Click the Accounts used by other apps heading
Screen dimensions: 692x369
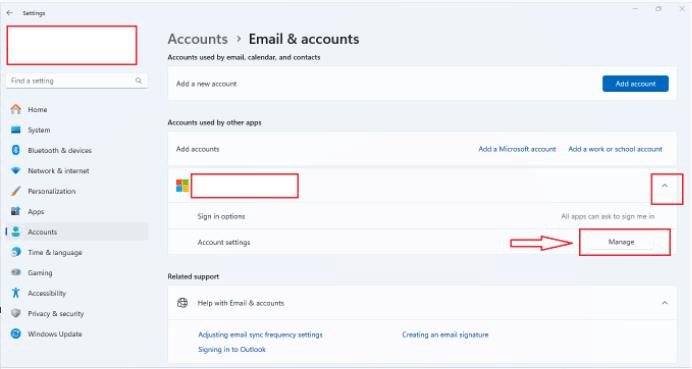214,122
